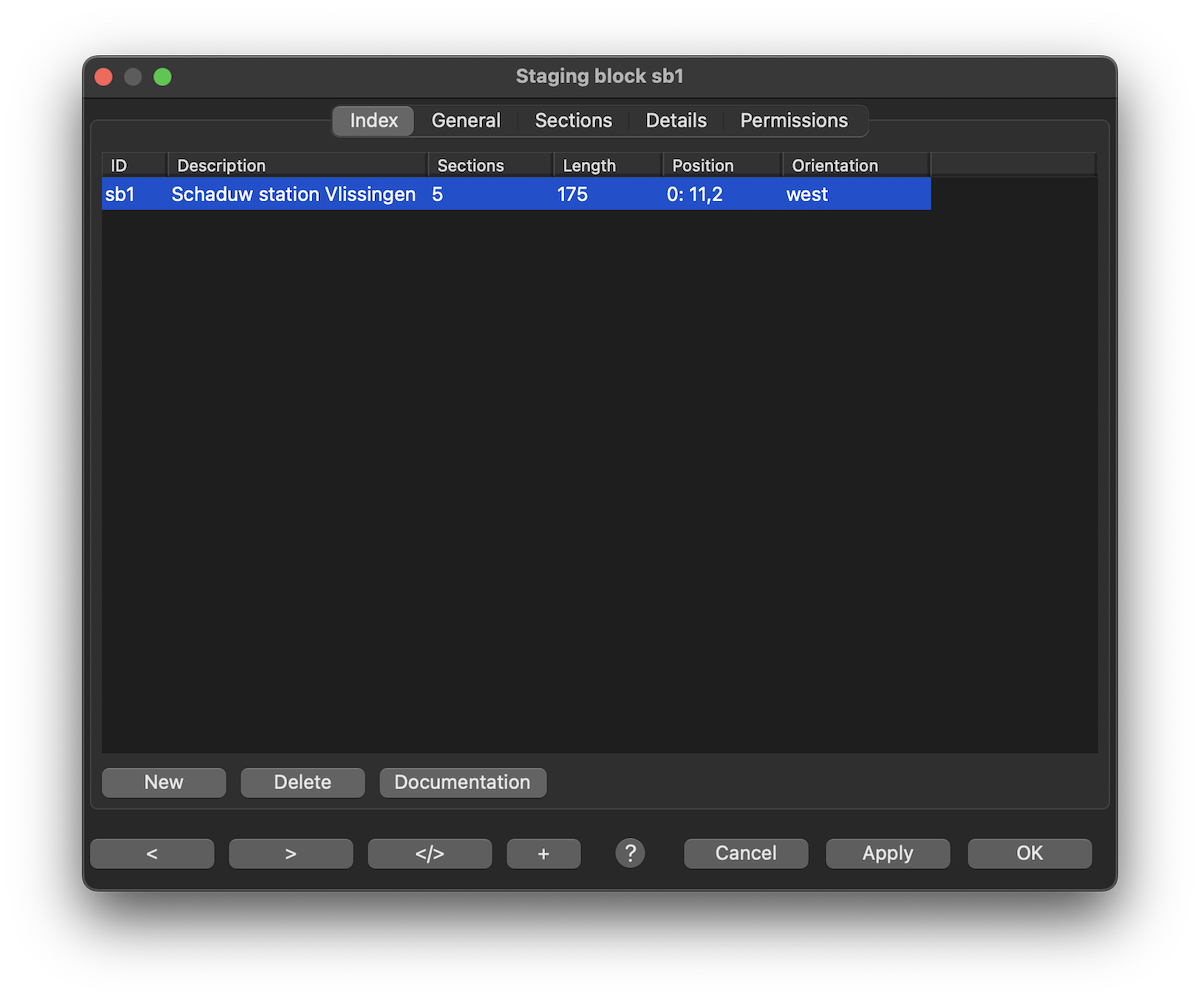Open the help question mark icon
The width and height of the screenshot is (1200, 1000).
coord(630,853)
